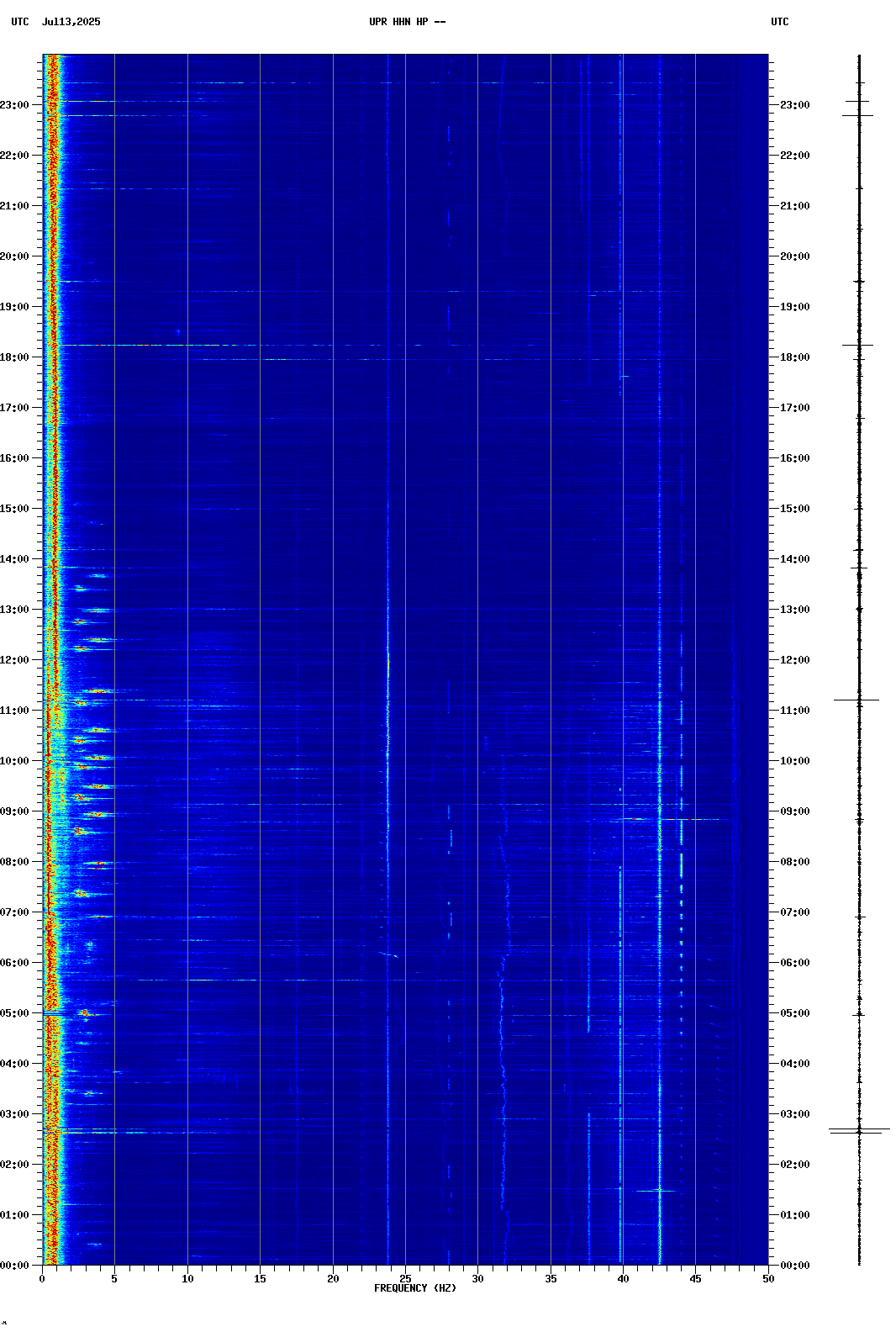Click 01:00 on the right time axis
The width and height of the screenshot is (896, 1332).
[x=795, y=1215]
